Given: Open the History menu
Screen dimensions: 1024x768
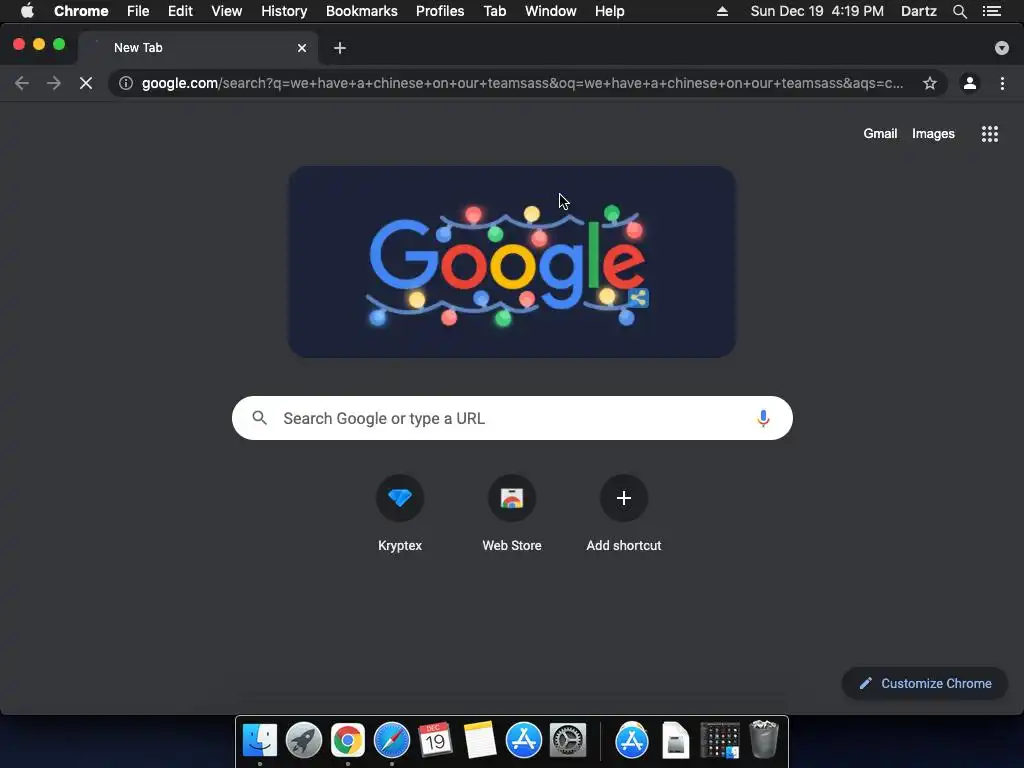Looking at the screenshot, I should [284, 11].
